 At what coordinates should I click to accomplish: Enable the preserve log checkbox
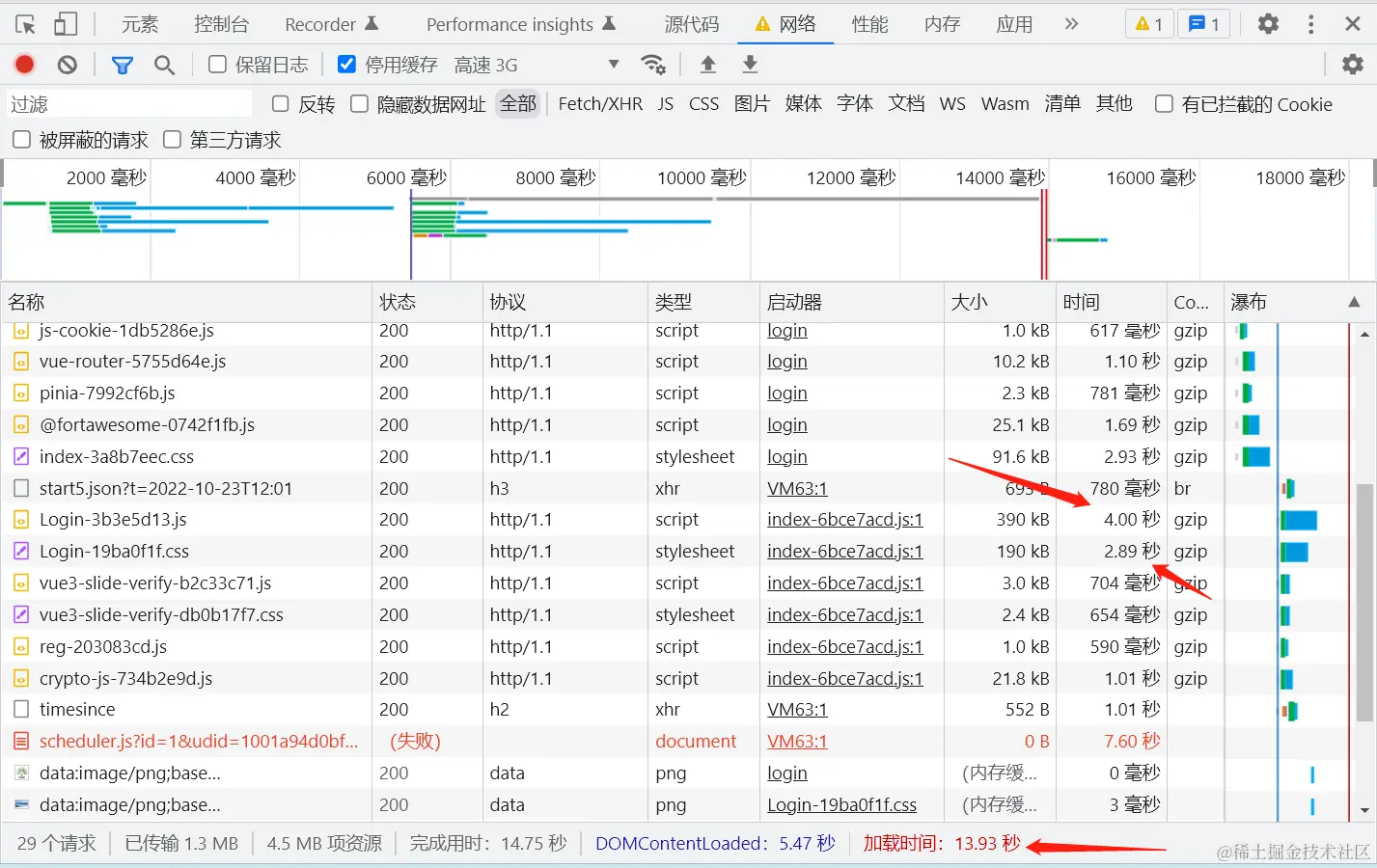click(x=217, y=65)
